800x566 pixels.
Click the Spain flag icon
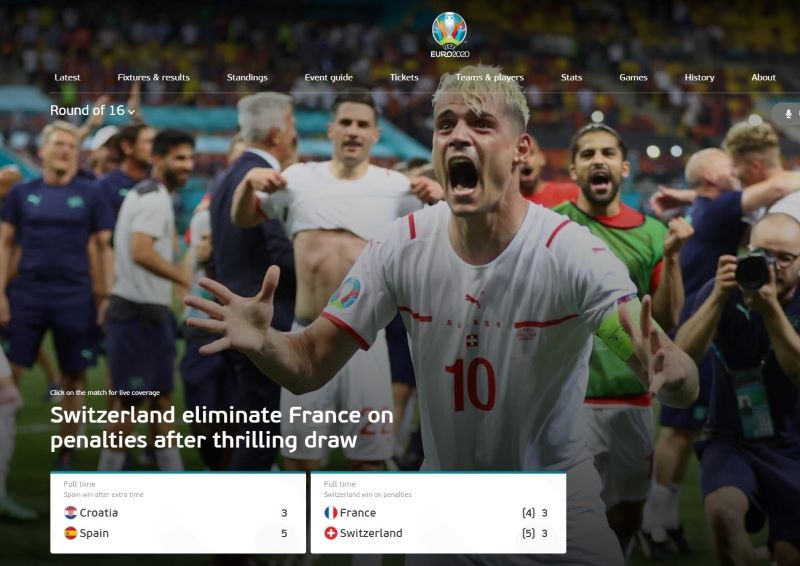pos(70,533)
